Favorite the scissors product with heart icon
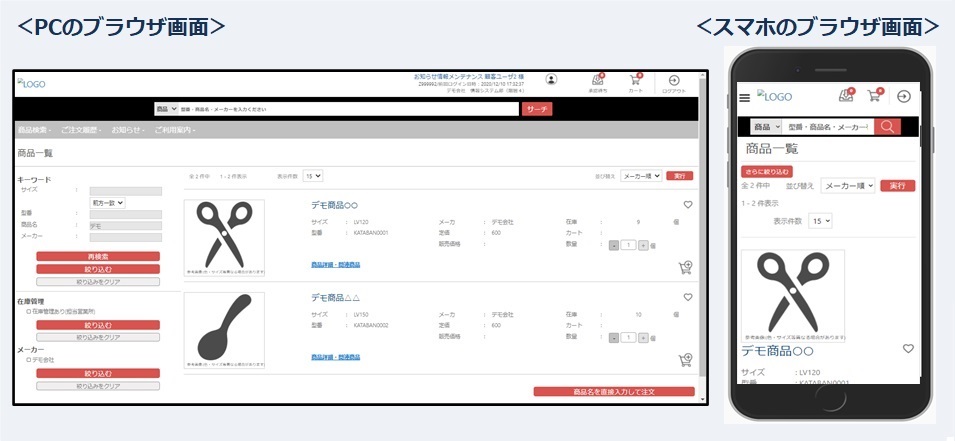 point(688,205)
